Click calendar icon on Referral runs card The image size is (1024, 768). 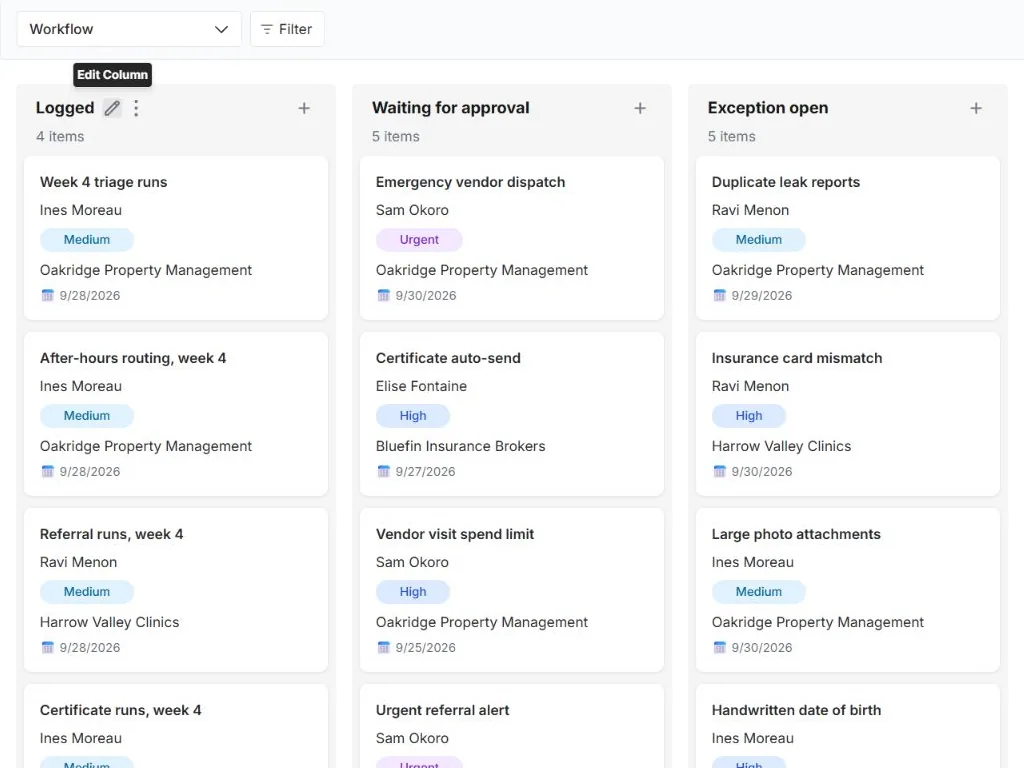pos(48,647)
